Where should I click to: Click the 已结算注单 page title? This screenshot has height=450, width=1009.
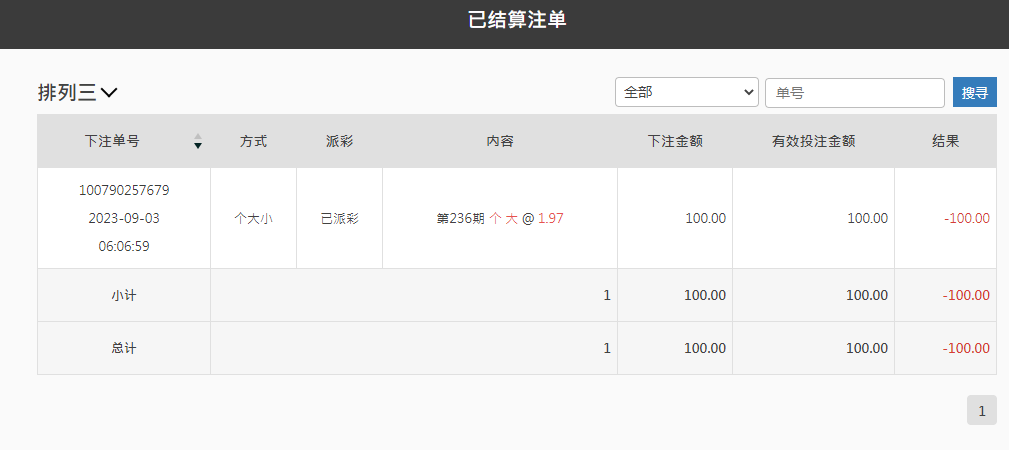[x=517, y=20]
